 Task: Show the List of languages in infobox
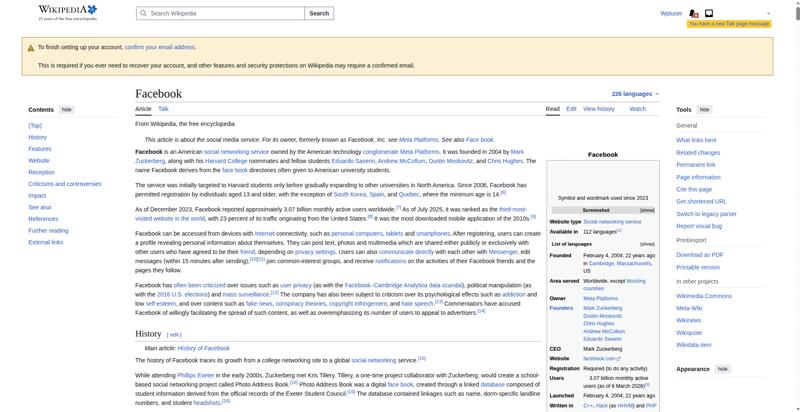[x=647, y=244]
